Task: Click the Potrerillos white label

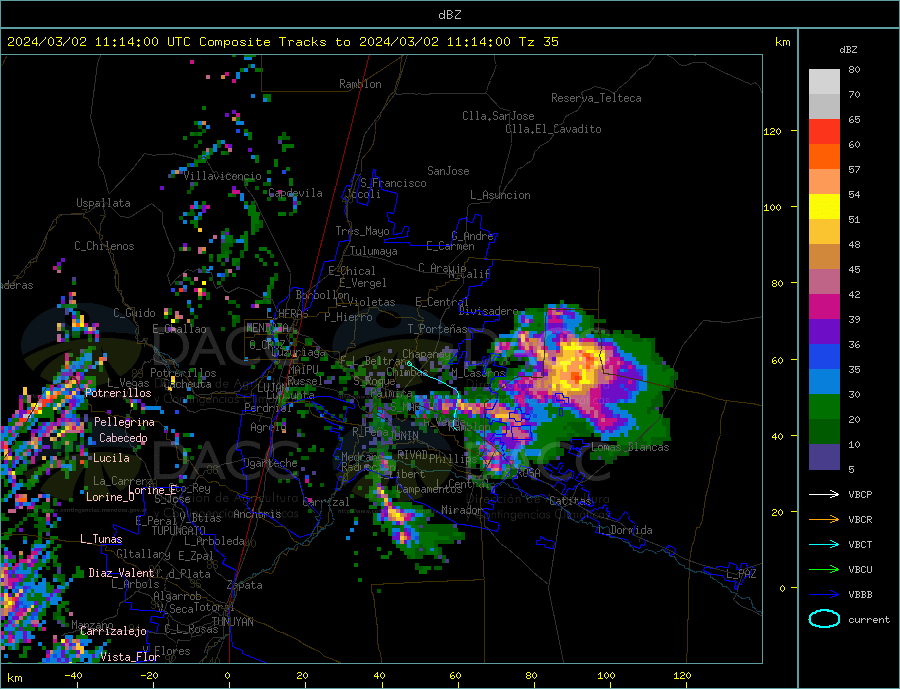Action: [x=118, y=393]
